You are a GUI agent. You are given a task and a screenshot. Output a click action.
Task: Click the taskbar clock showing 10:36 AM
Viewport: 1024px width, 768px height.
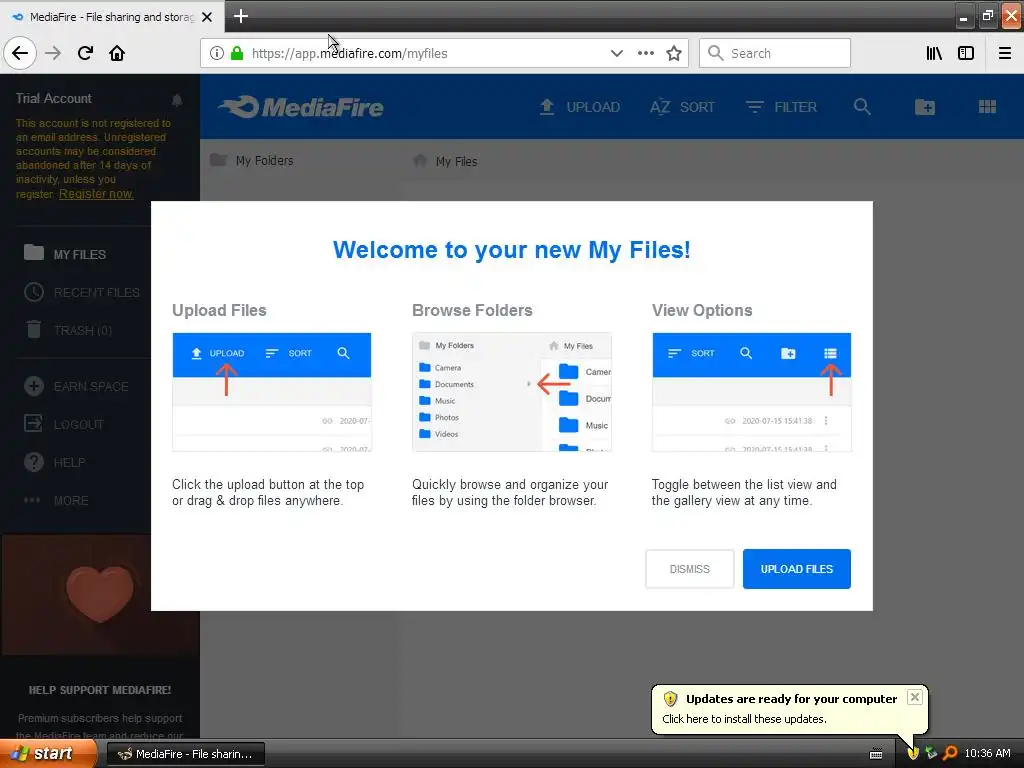click(987, 753)
